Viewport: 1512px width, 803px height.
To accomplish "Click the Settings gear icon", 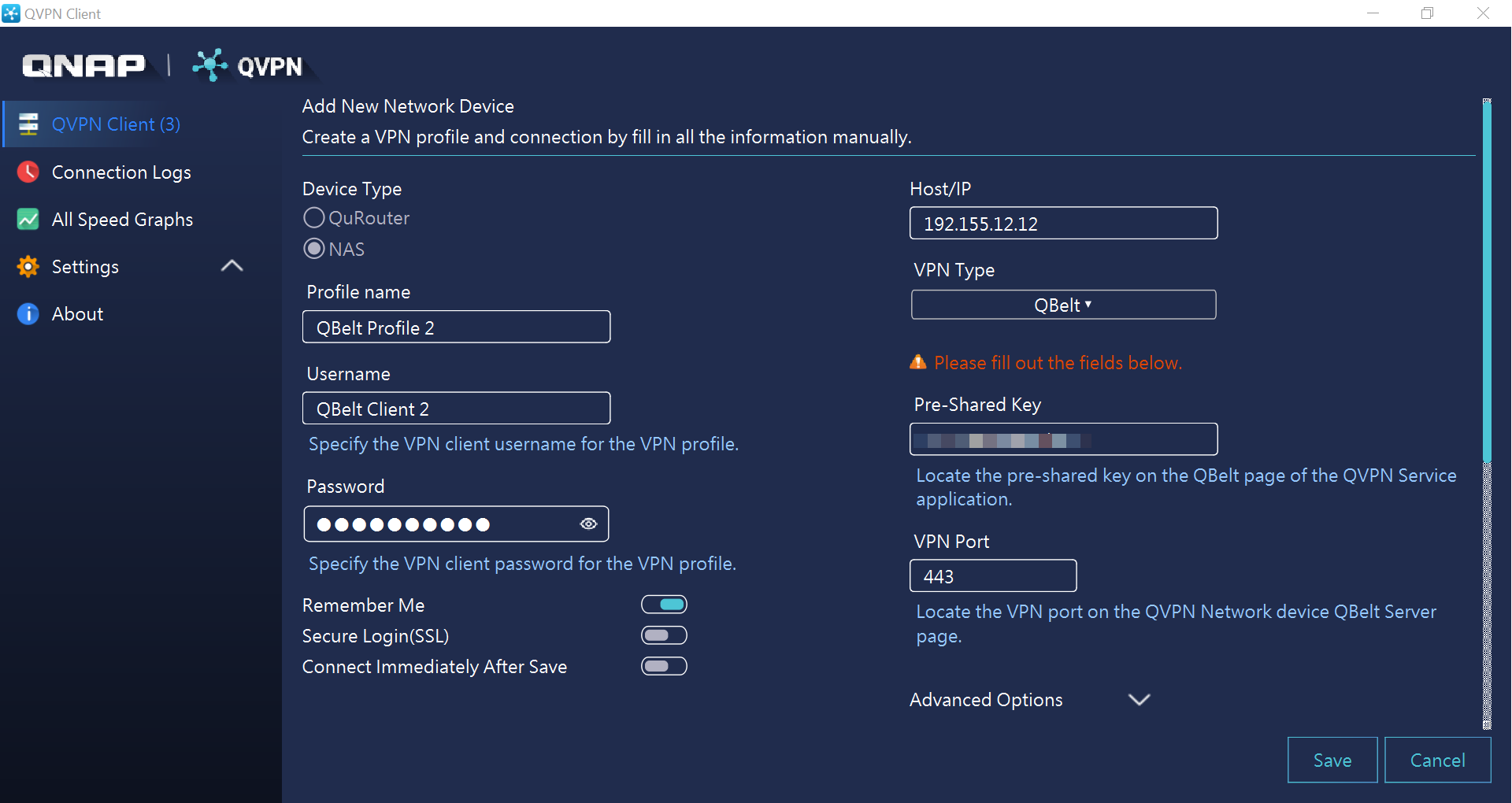I will [x=28, y=267].
